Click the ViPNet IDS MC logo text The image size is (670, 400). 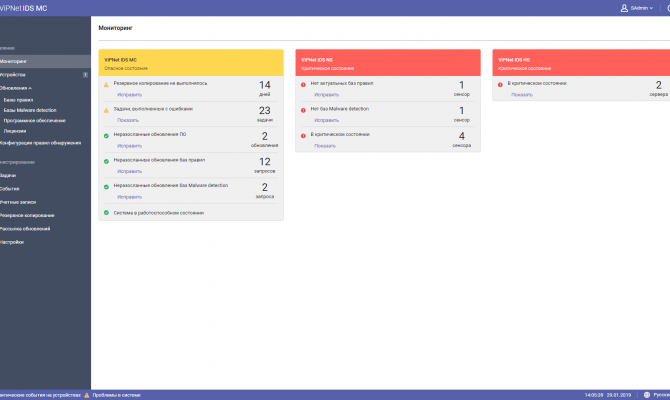[x=24, y=8]
